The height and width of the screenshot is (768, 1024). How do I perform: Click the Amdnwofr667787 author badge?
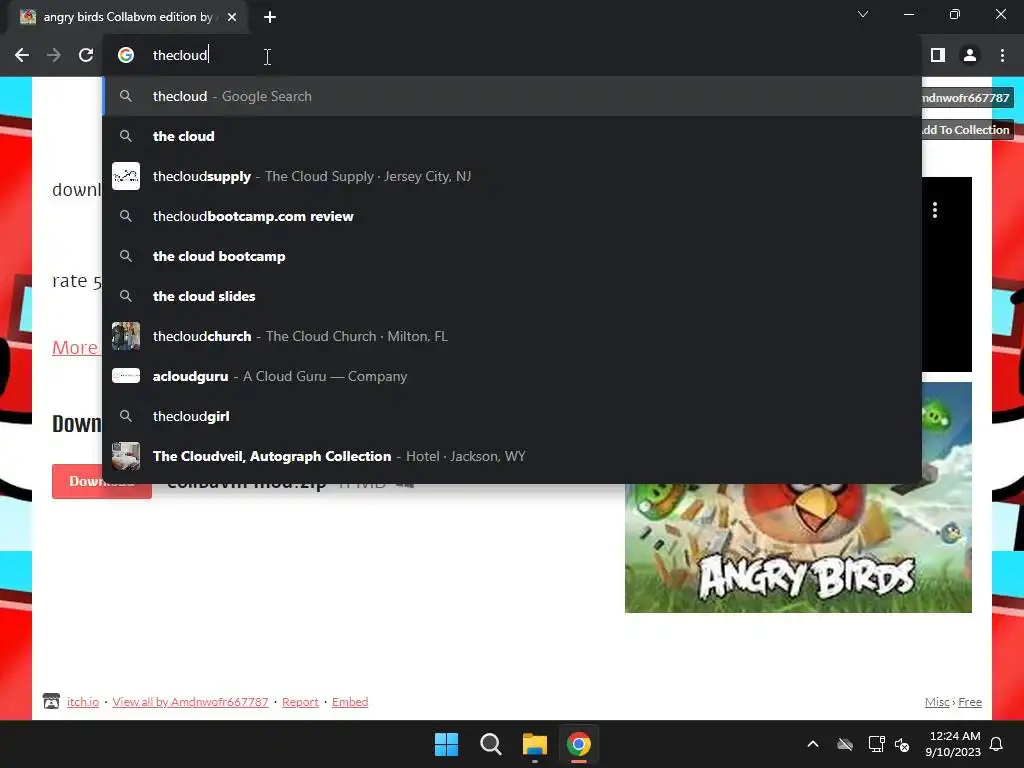[x=966, y=98]
